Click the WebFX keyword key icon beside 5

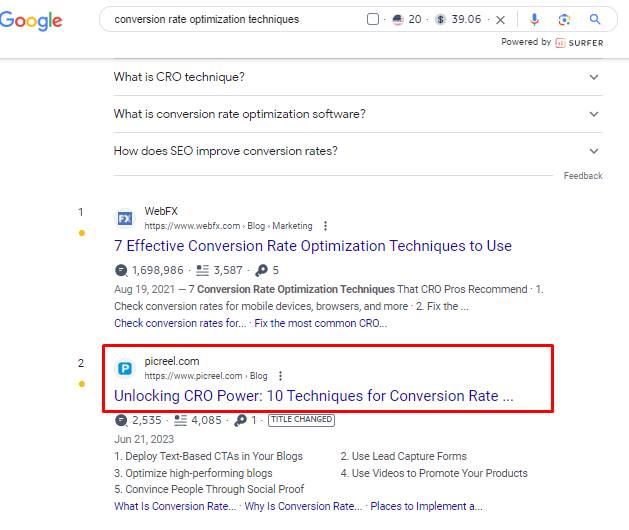pyautogui.click(x=262, y=270)
